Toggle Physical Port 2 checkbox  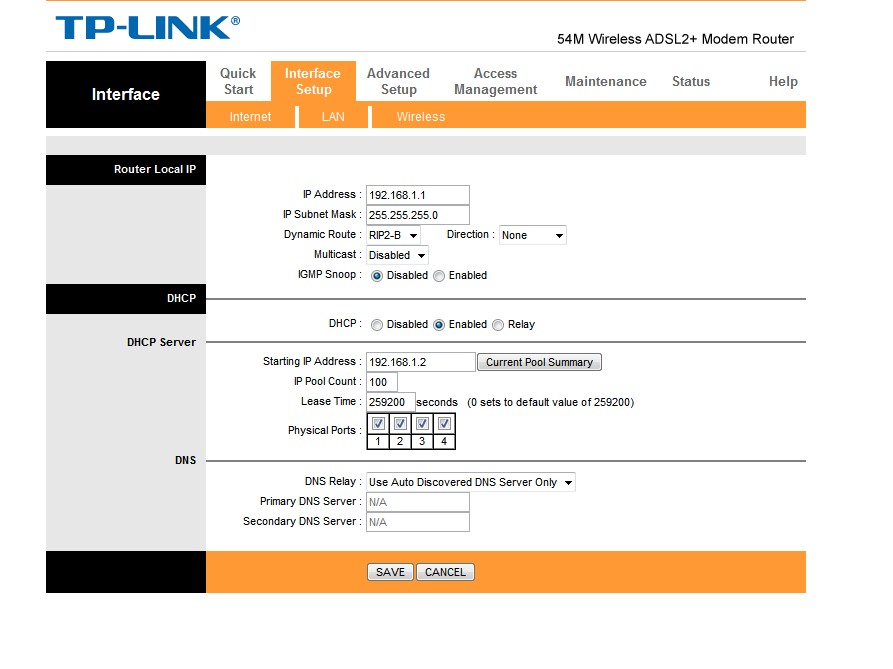(x=400, y=424)
